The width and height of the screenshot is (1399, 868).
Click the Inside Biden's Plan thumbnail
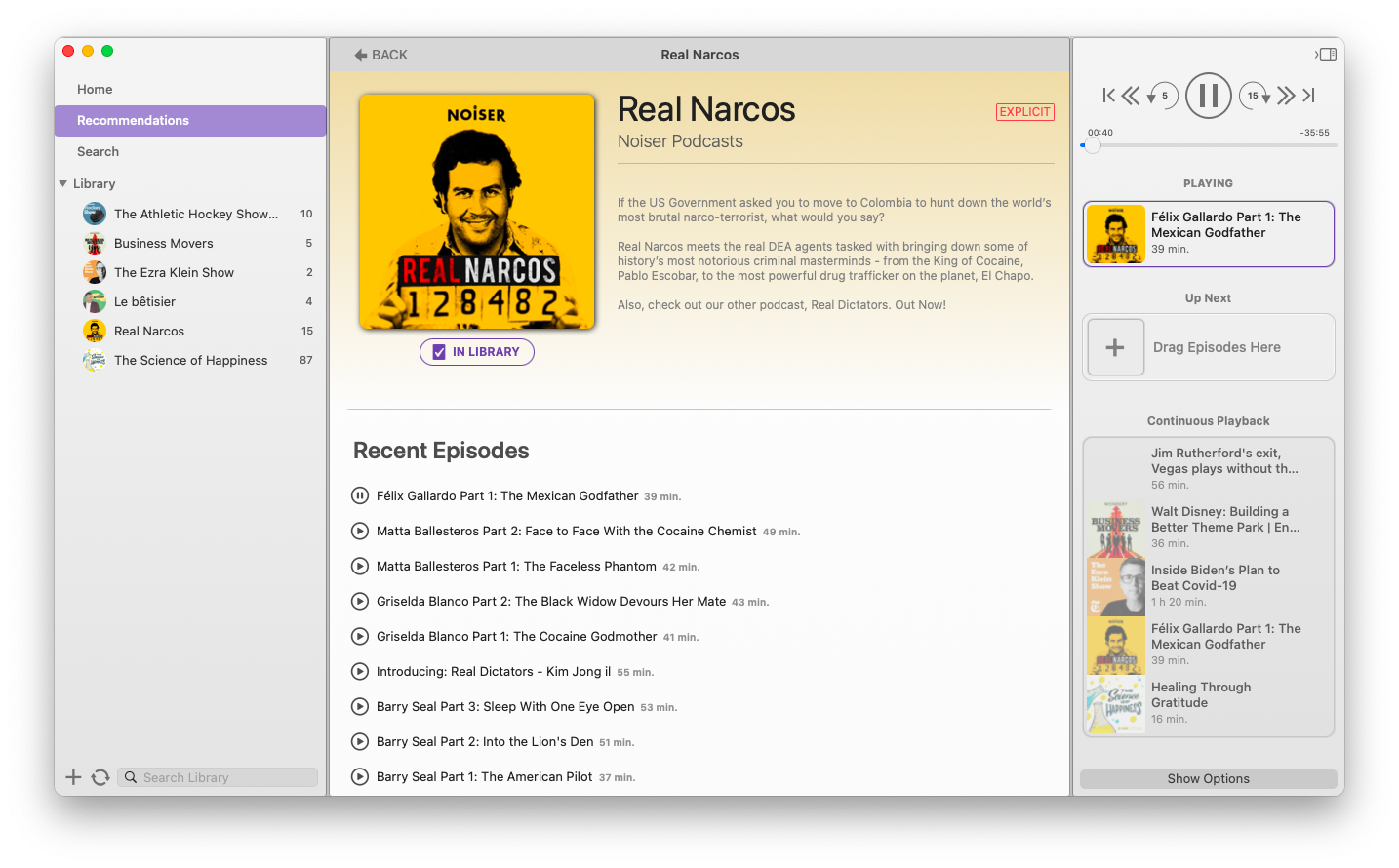tap(1116, 586)
